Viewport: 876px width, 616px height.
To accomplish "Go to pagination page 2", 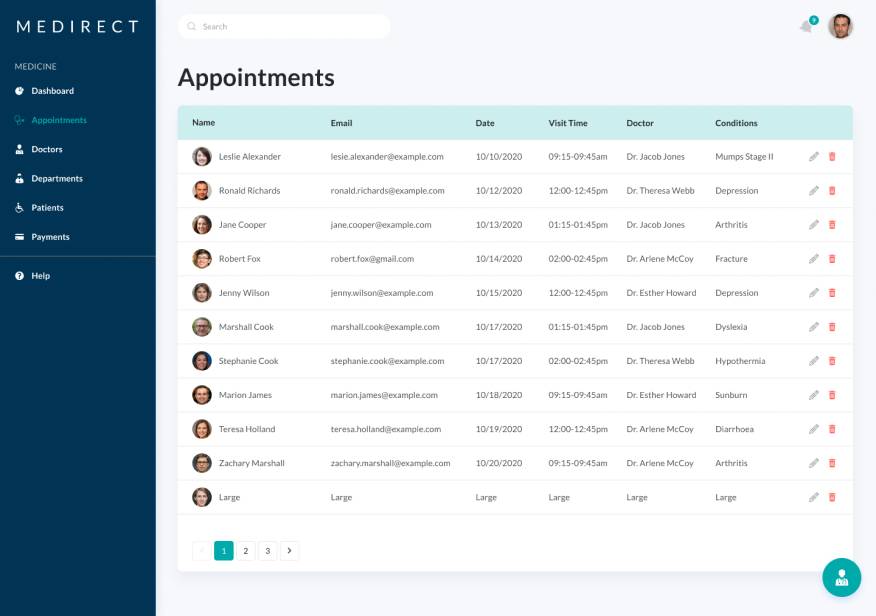I will coord(246,551).
